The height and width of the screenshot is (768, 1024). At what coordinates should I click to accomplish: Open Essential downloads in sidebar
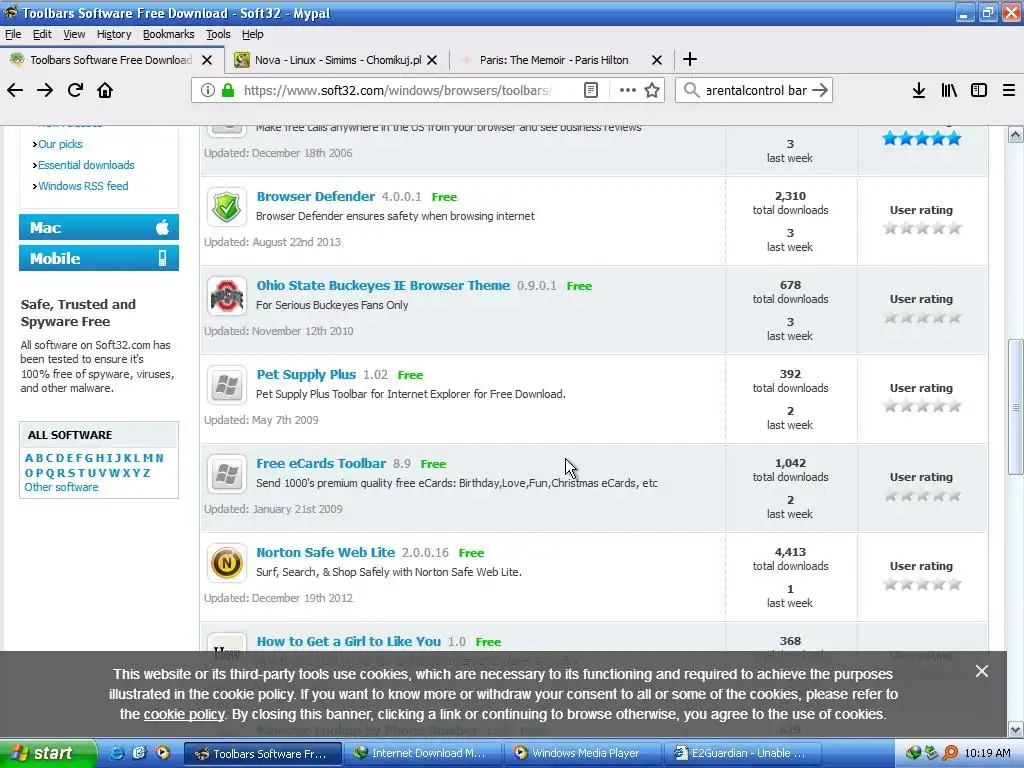pyautogui.click(x=86, y=165)
